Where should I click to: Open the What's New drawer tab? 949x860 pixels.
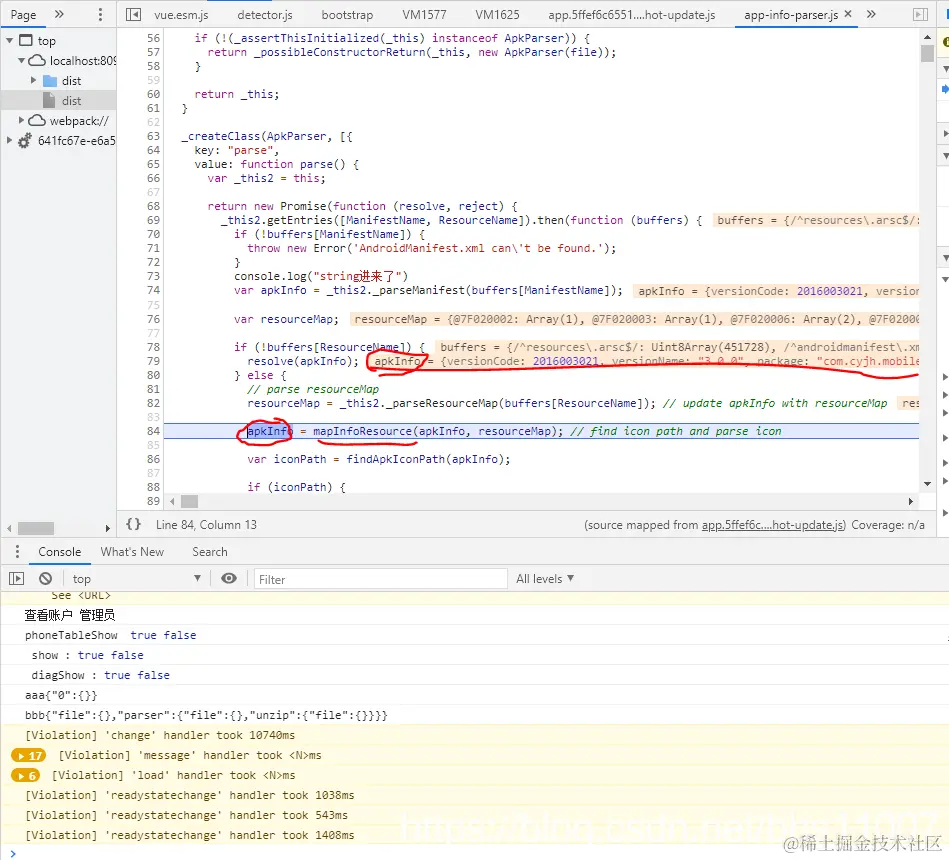(132, 551)
